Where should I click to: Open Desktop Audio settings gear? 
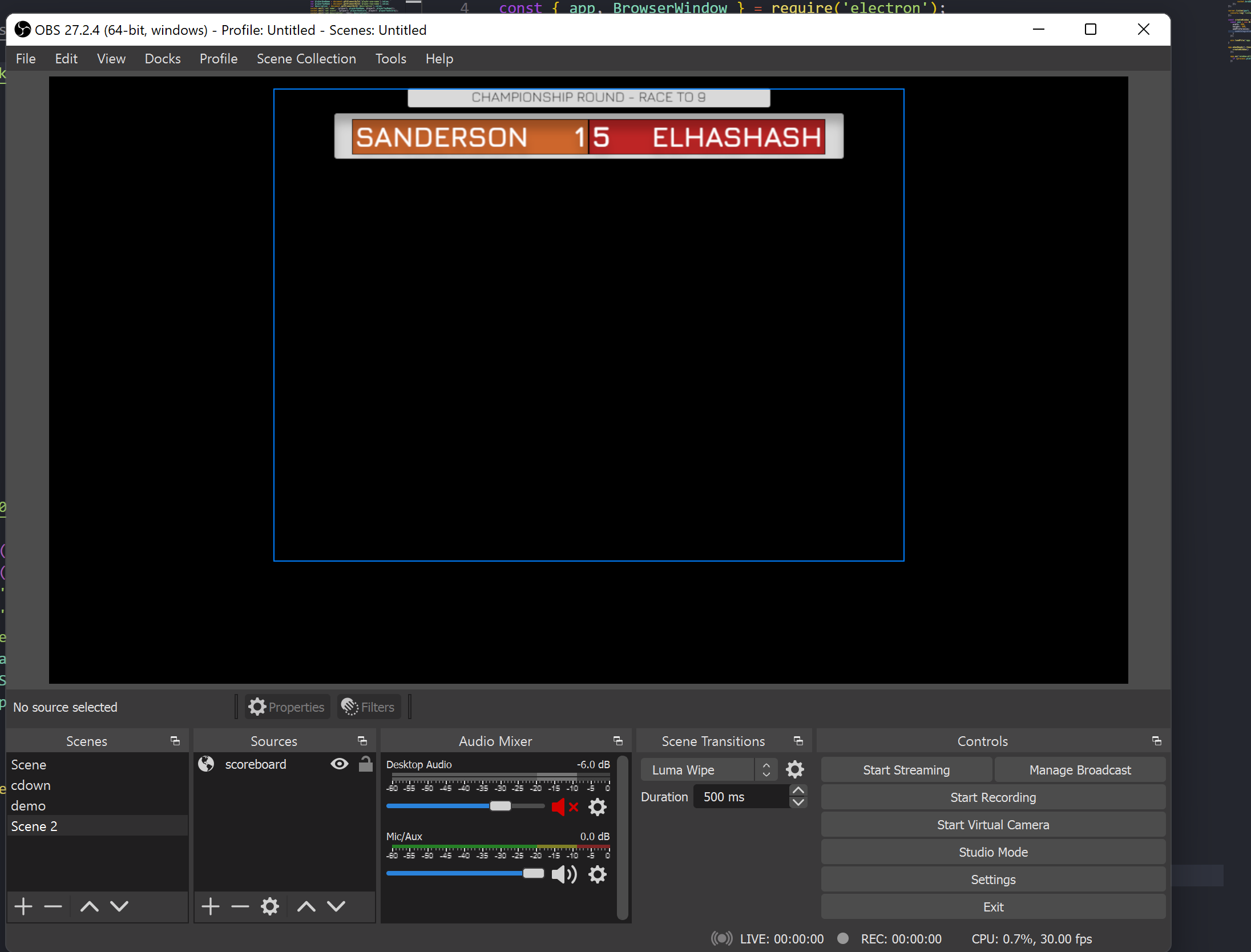pyautogui.click(x=598, y=807)
